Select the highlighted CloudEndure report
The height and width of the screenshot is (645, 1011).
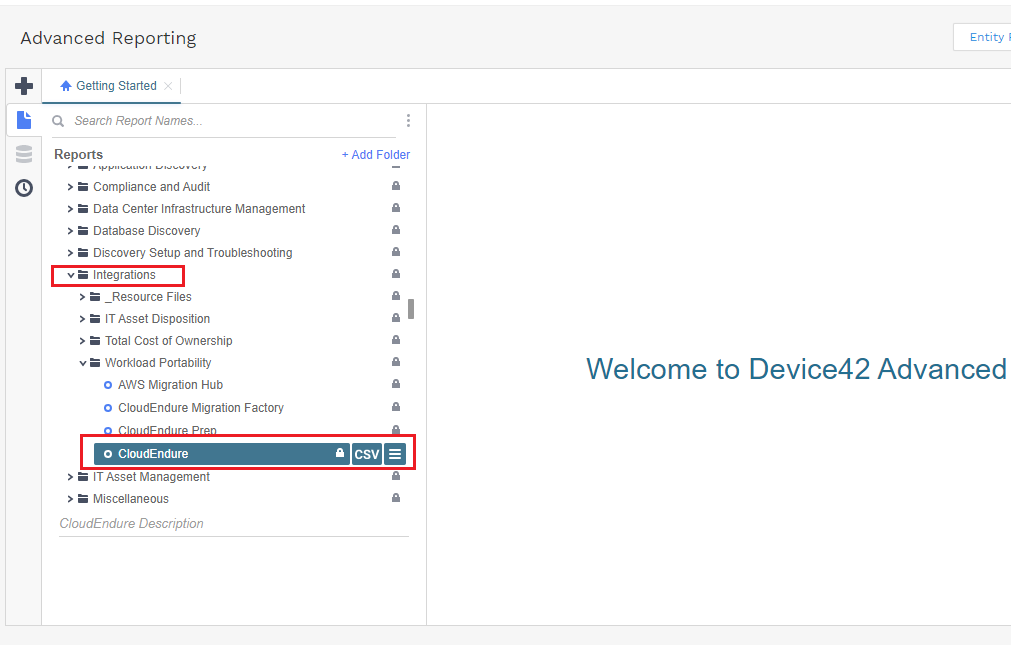point(222,454)
